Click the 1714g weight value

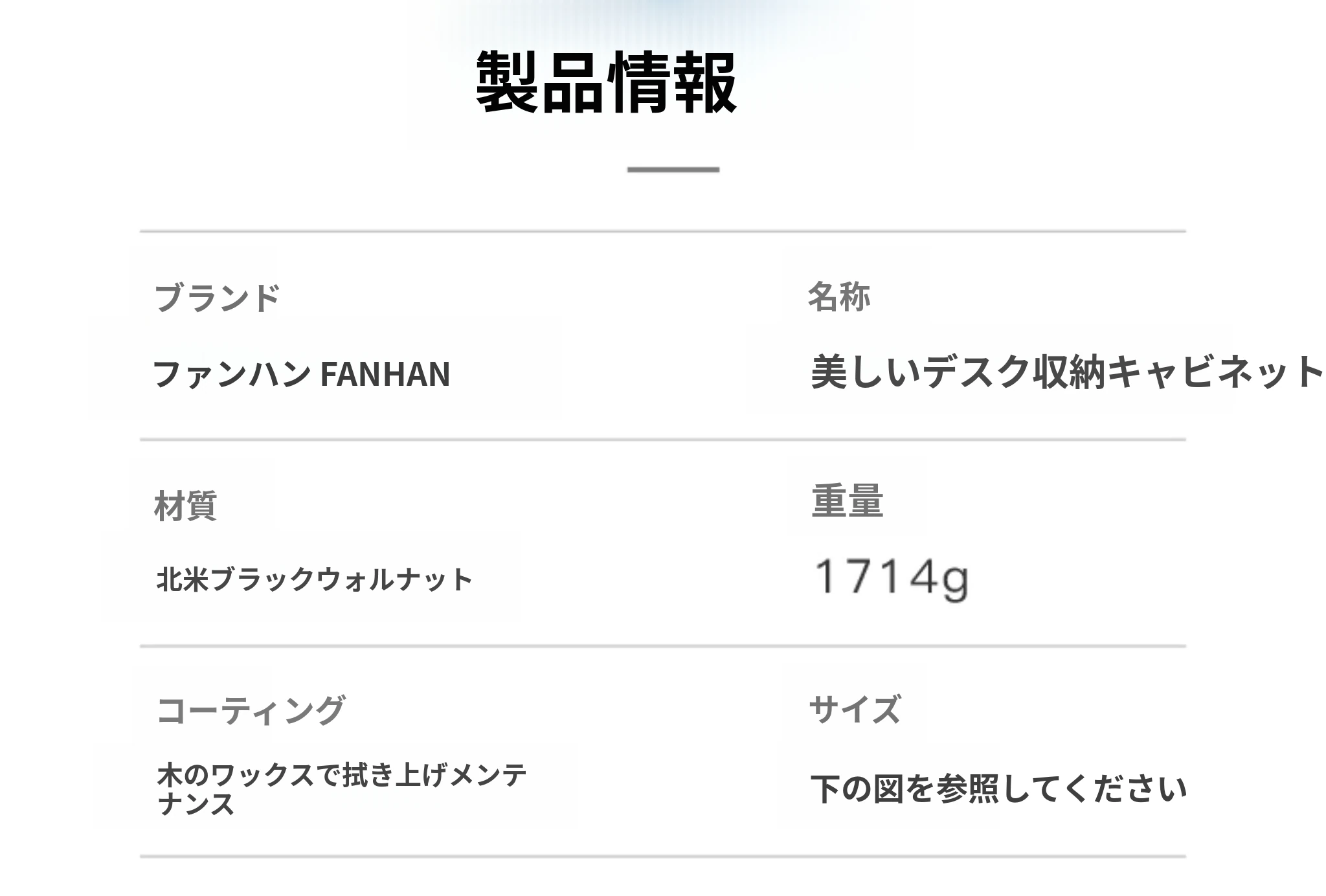pyautogui.click(x=892, y=577)
